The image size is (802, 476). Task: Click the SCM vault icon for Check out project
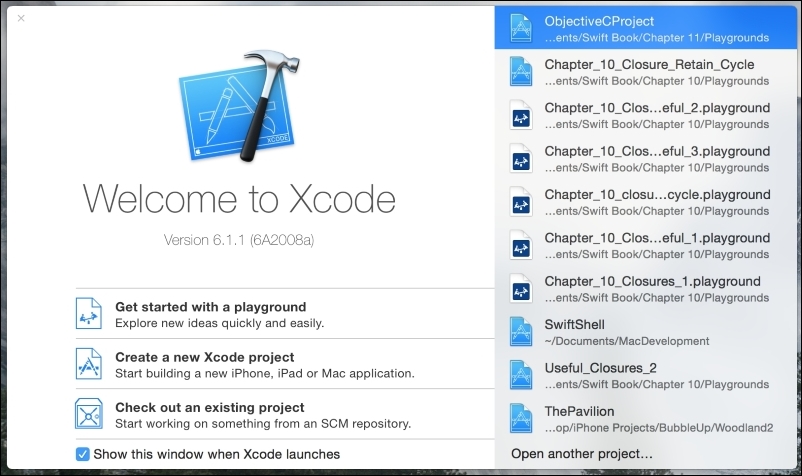pyautogui.click(x=89, y=414)
